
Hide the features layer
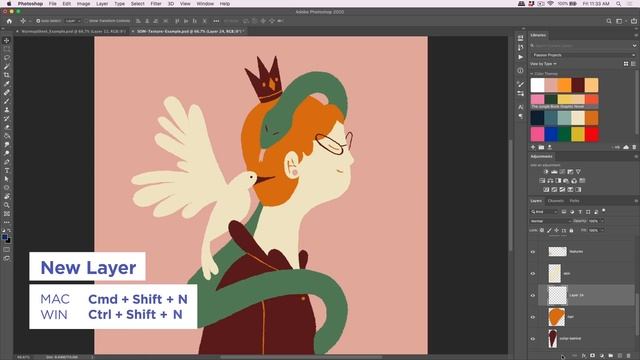[x=533, y=252]
